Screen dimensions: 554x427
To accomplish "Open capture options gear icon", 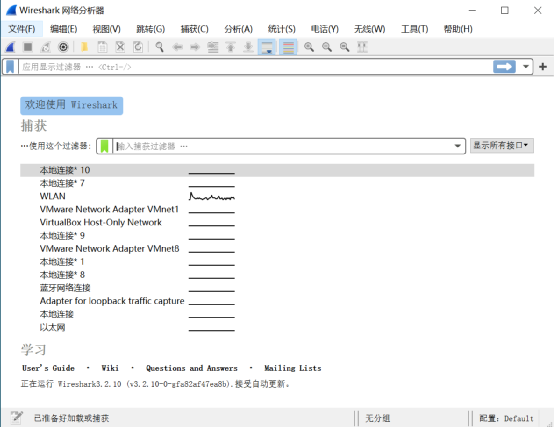I will [x=63, y=47].
